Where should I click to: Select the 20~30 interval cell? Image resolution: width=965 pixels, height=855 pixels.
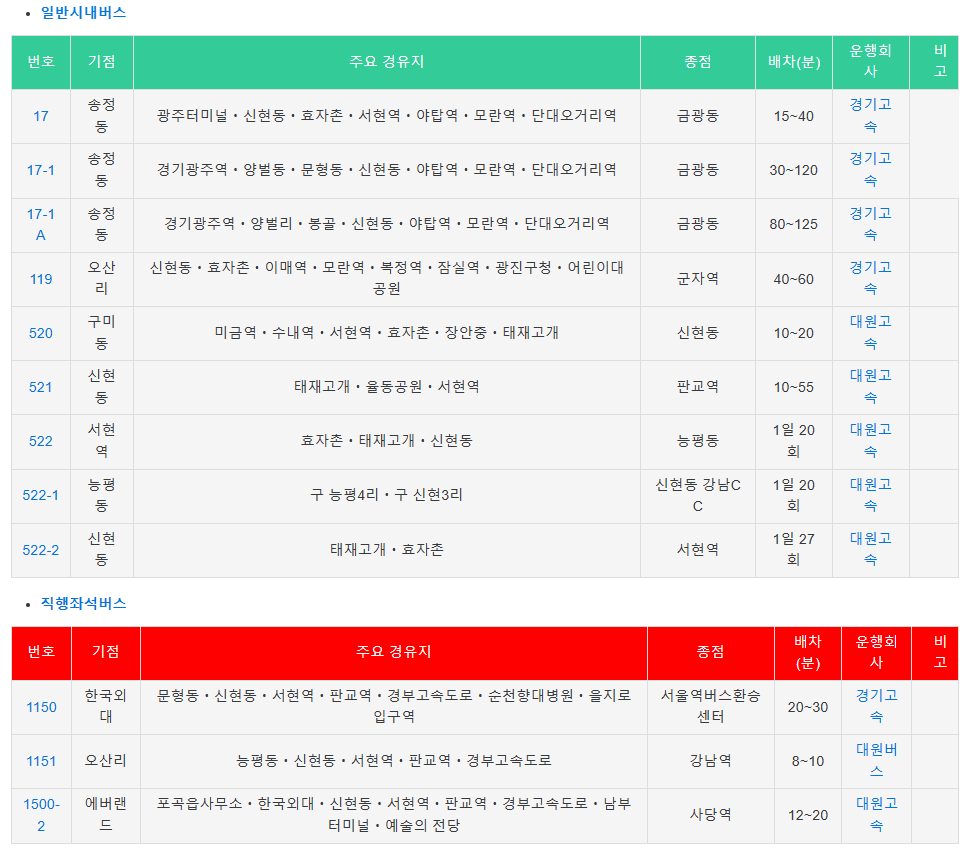pos(807,707)
